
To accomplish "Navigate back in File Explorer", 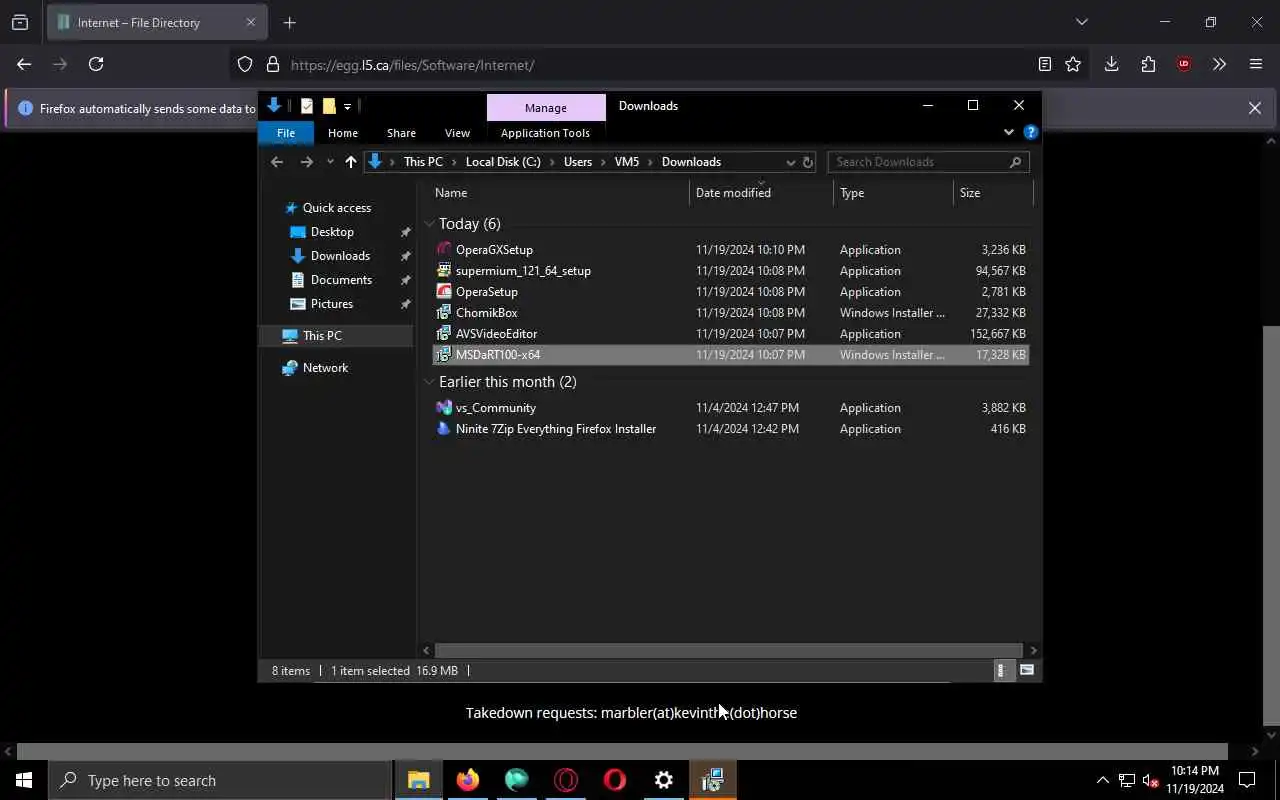I will click(277, 162).
